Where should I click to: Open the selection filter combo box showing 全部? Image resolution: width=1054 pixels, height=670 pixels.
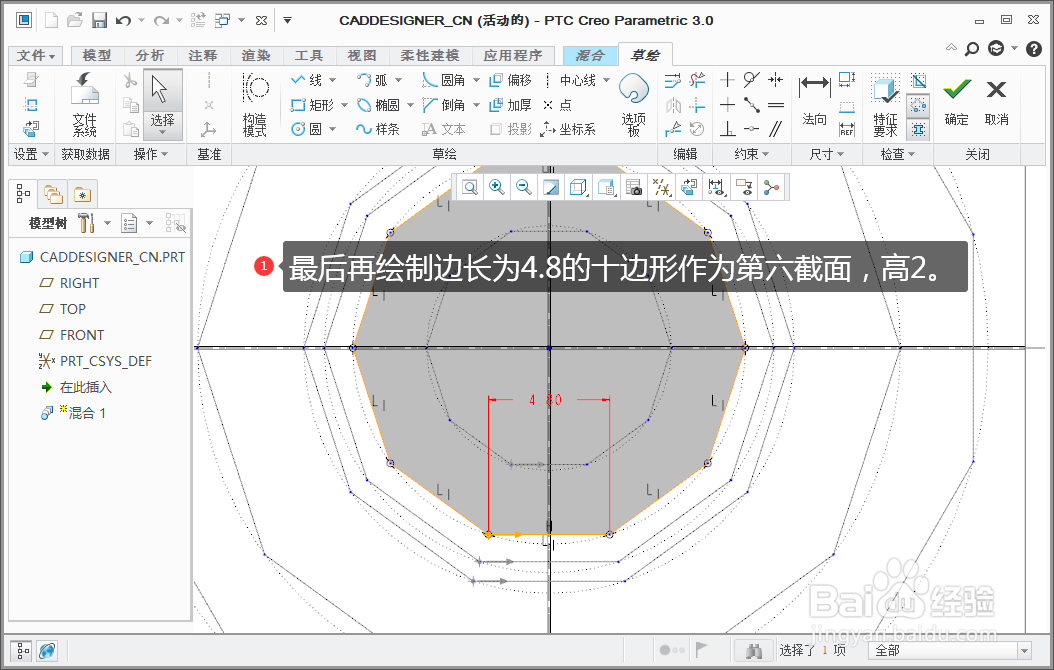point(950,650)
